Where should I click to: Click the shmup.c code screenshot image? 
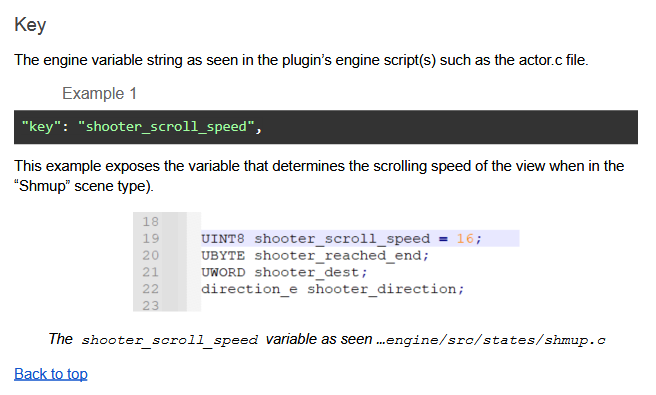326,262
